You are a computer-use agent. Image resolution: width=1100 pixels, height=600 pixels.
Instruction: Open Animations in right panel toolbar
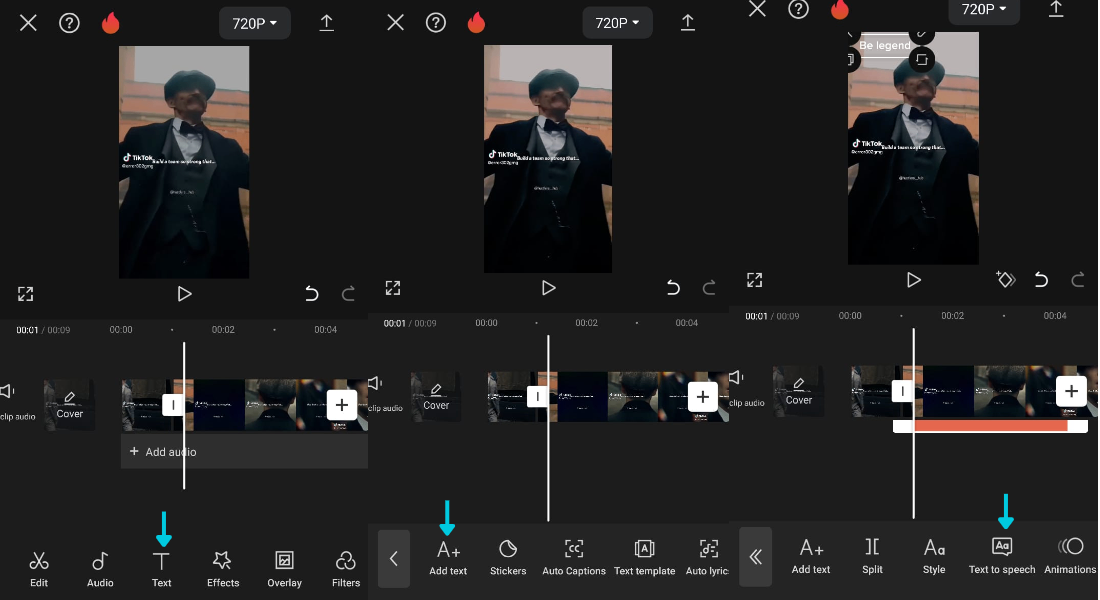click(x=1071, y=556)
